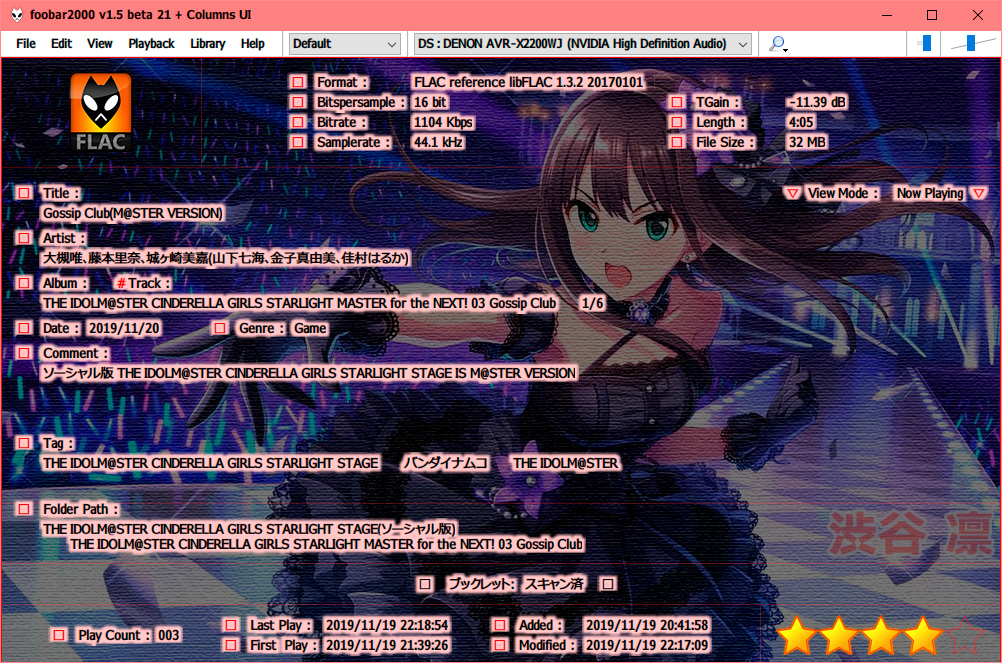Screen dimensions: 1002x663
Task: Click the bitrate value 1104 Kbps
Action: pos(443,122)
